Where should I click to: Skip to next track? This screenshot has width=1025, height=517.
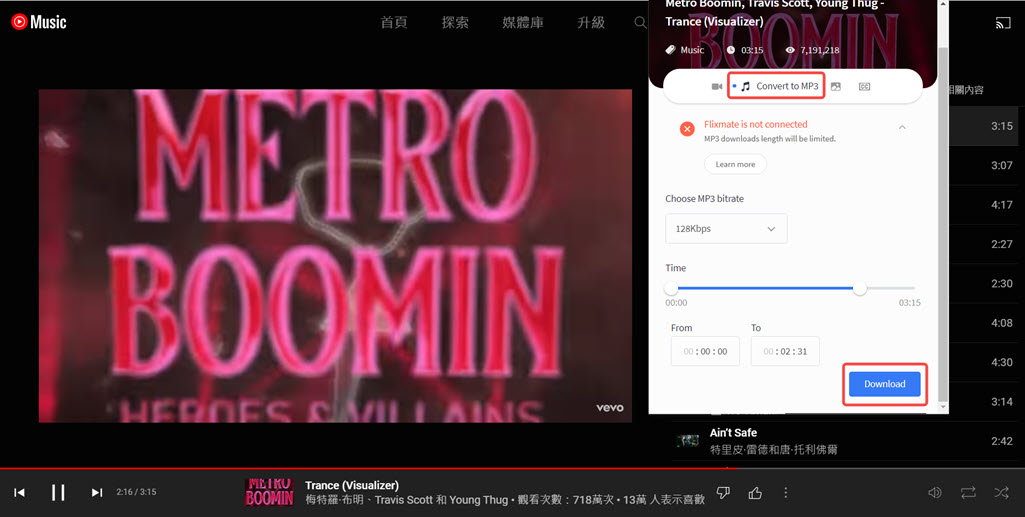[97, 492]
